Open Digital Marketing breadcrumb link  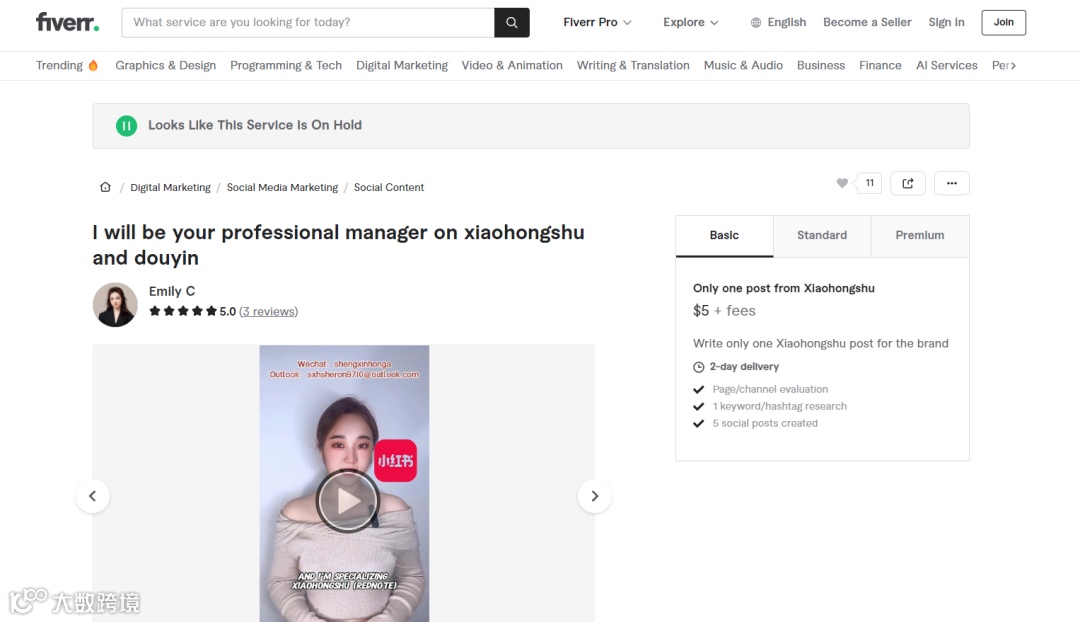coord(170,187)
